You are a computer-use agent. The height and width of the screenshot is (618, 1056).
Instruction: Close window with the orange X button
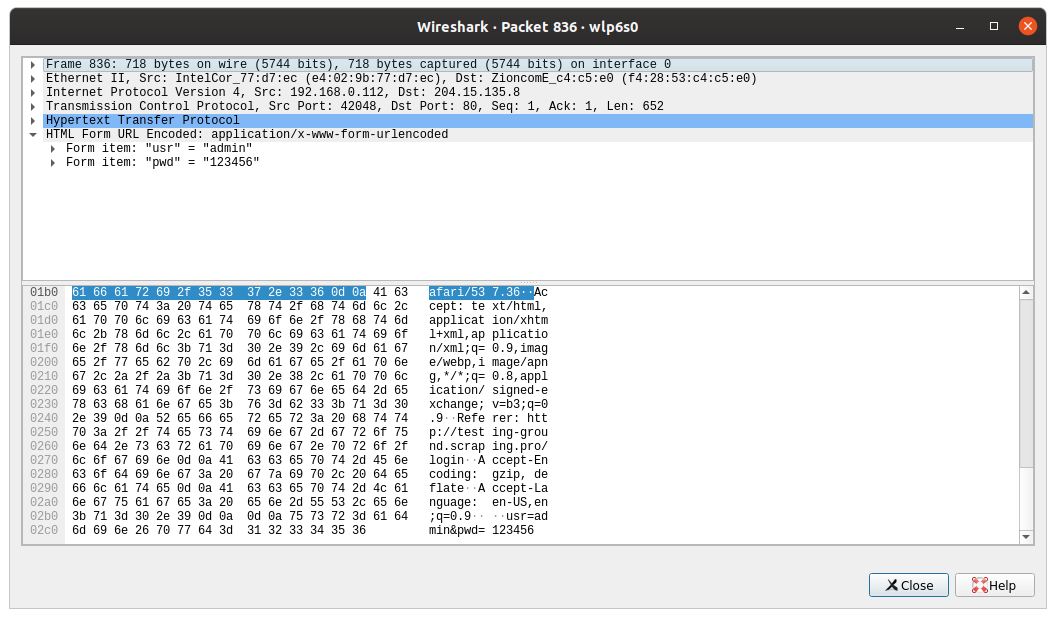tap(1027, 26)
